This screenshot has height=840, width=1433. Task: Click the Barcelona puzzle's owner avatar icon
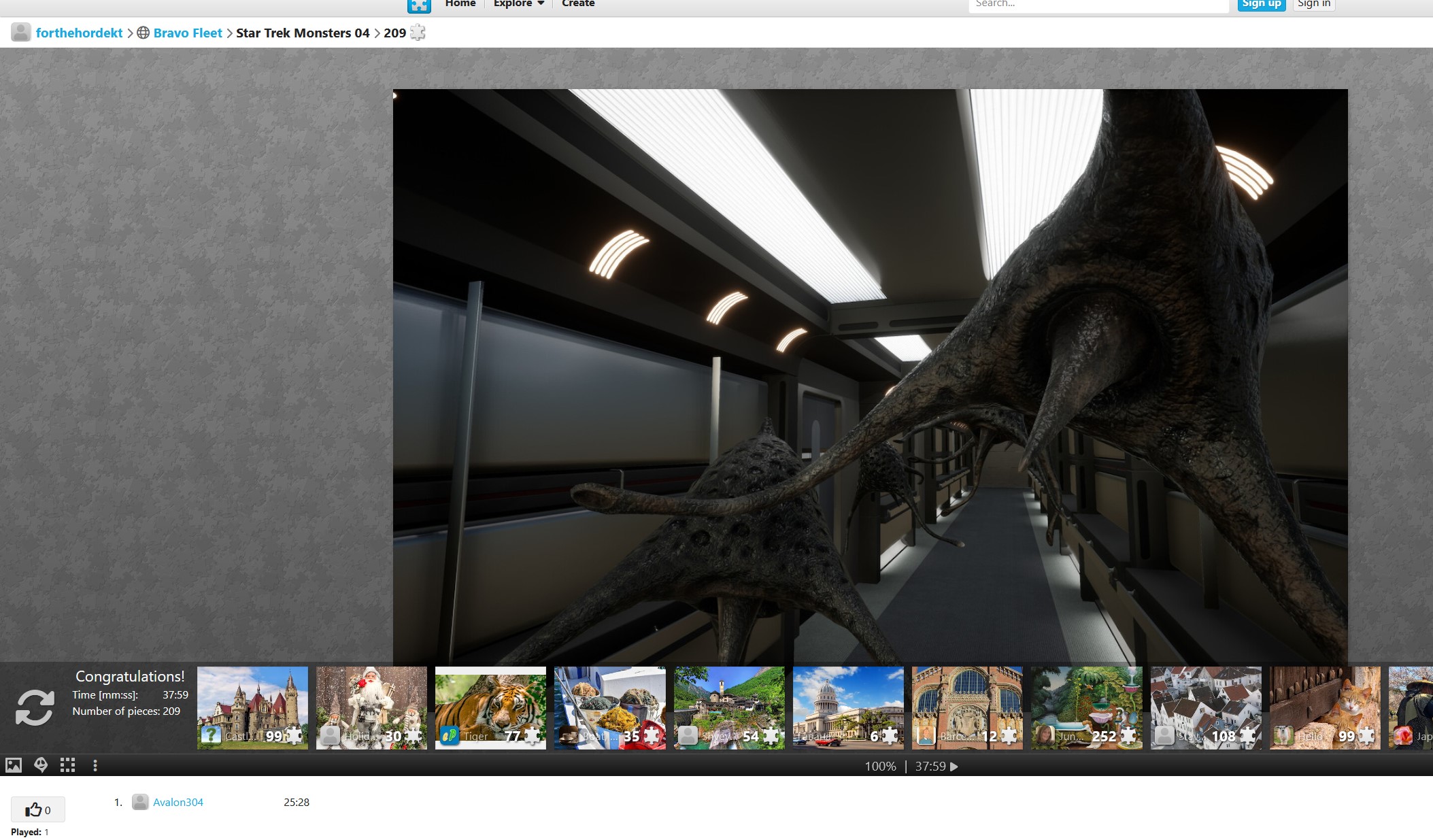coord(926,735)
